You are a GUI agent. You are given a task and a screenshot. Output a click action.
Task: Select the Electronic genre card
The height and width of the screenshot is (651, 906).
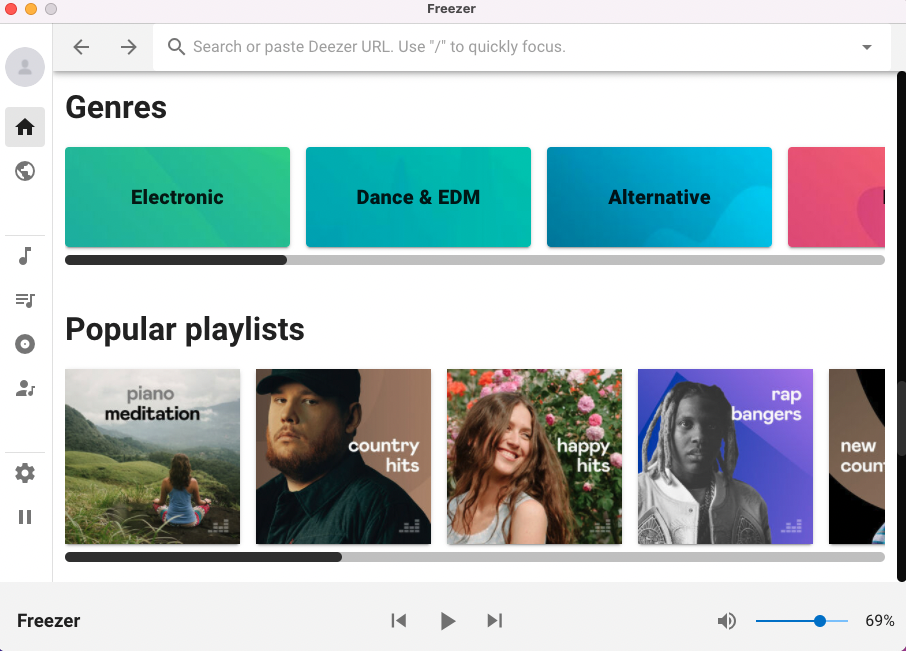pyautogui.click(x=177, y=197)
